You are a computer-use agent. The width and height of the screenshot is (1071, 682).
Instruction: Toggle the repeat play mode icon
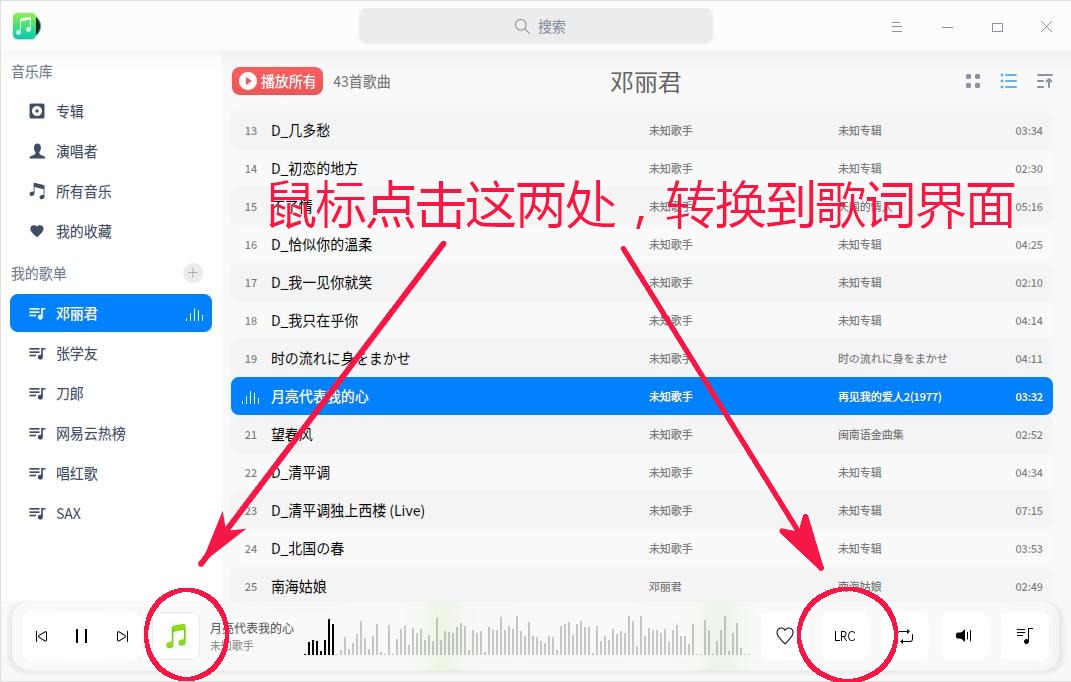point(906,636)
